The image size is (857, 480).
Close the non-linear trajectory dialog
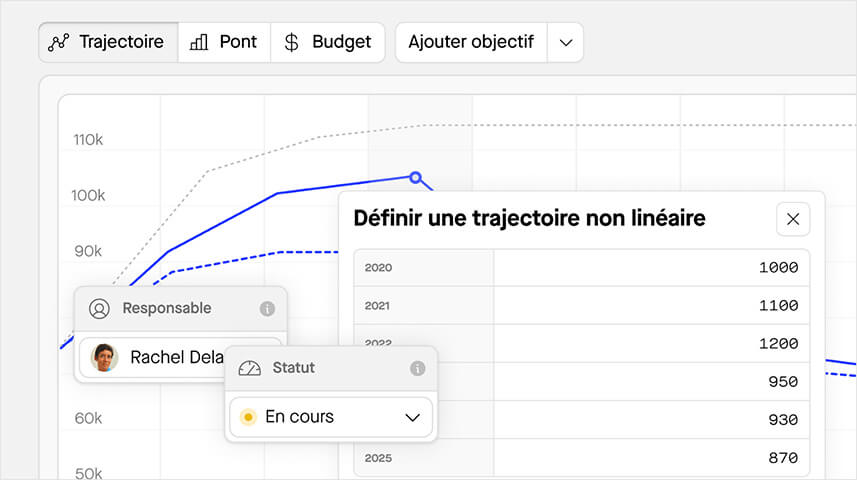(x=793, y=219)
